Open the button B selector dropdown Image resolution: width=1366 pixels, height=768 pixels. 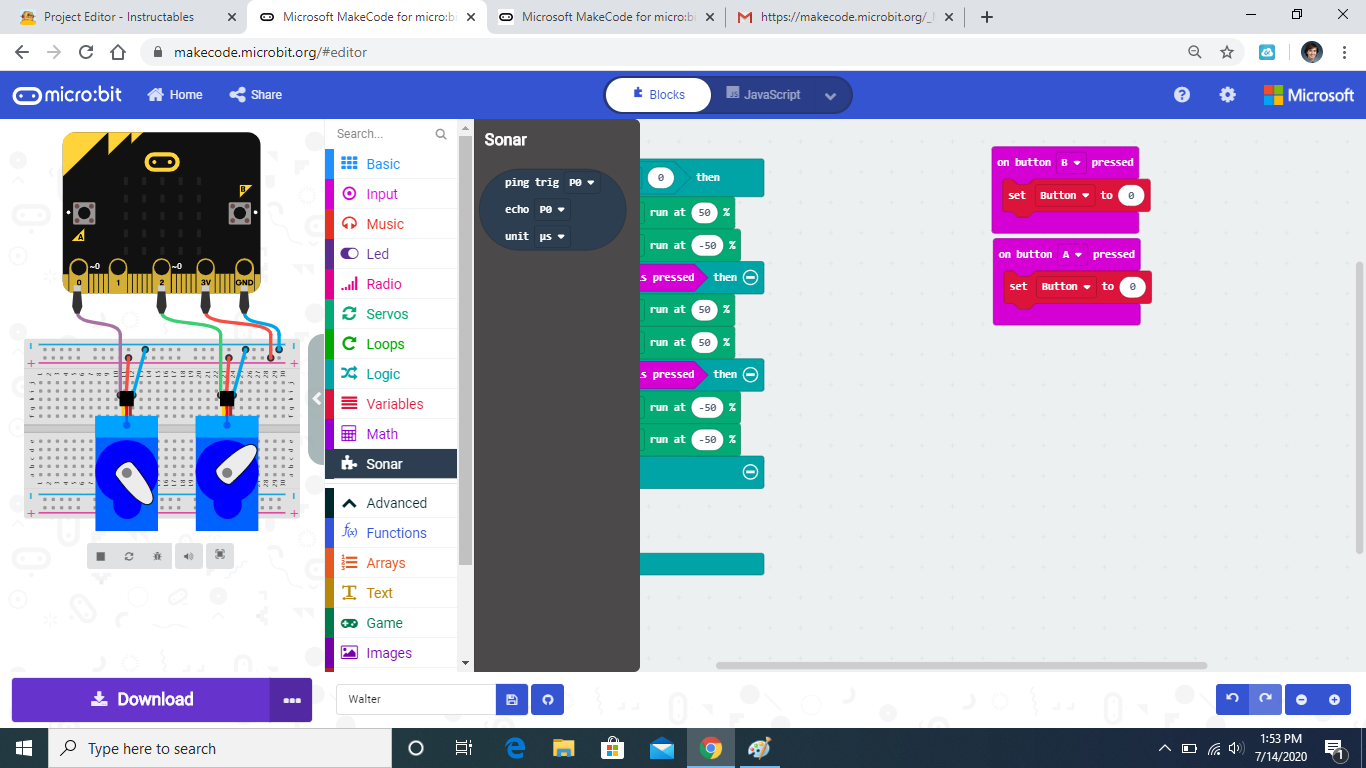[1071, 163]
